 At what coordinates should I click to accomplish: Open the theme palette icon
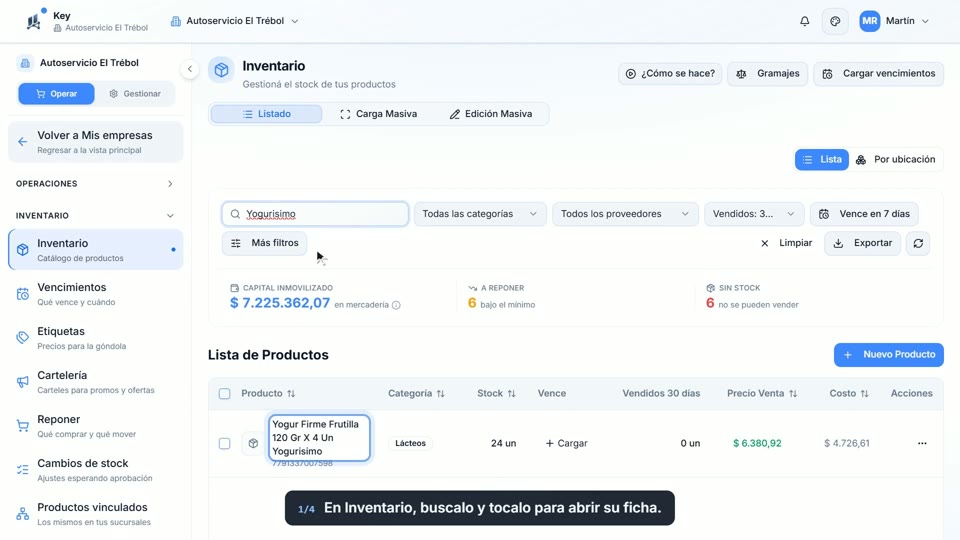835,21
